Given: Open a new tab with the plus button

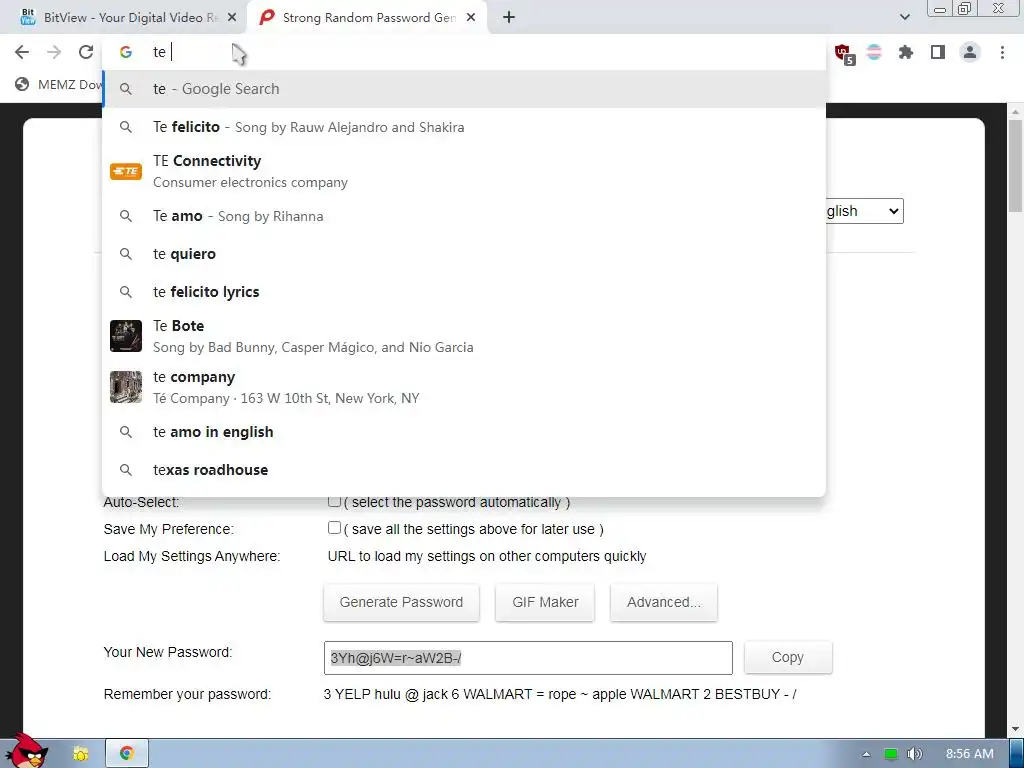Looking at the screenshot, I should [509, 18].
